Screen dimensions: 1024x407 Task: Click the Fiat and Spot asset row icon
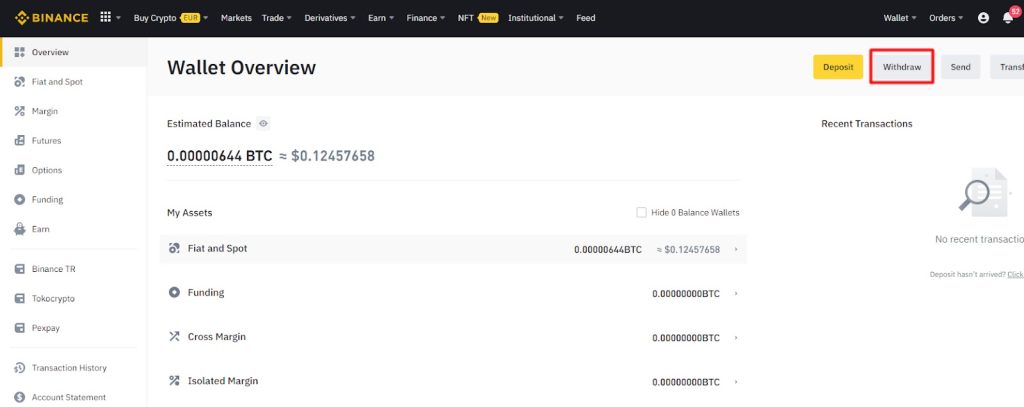[174, 248]
